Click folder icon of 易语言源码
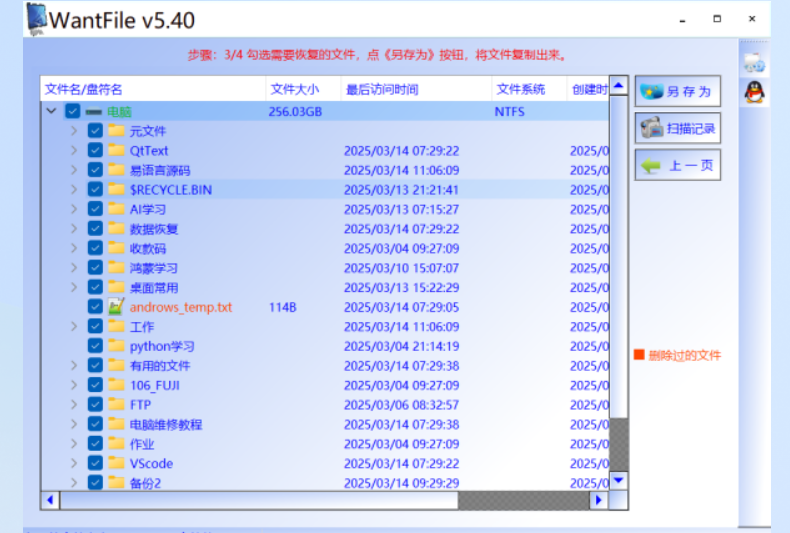 coord(116,170)
